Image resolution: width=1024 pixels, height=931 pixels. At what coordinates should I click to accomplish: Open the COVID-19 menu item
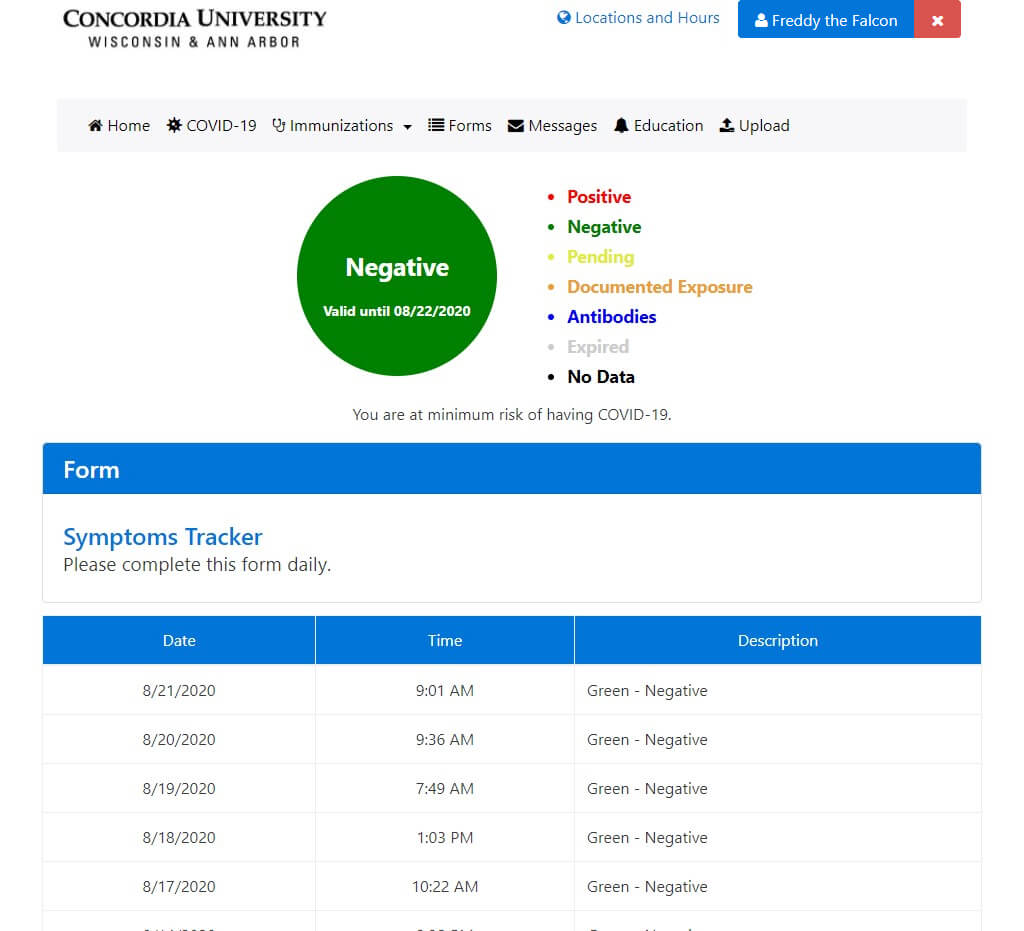[x=212, y=125]
